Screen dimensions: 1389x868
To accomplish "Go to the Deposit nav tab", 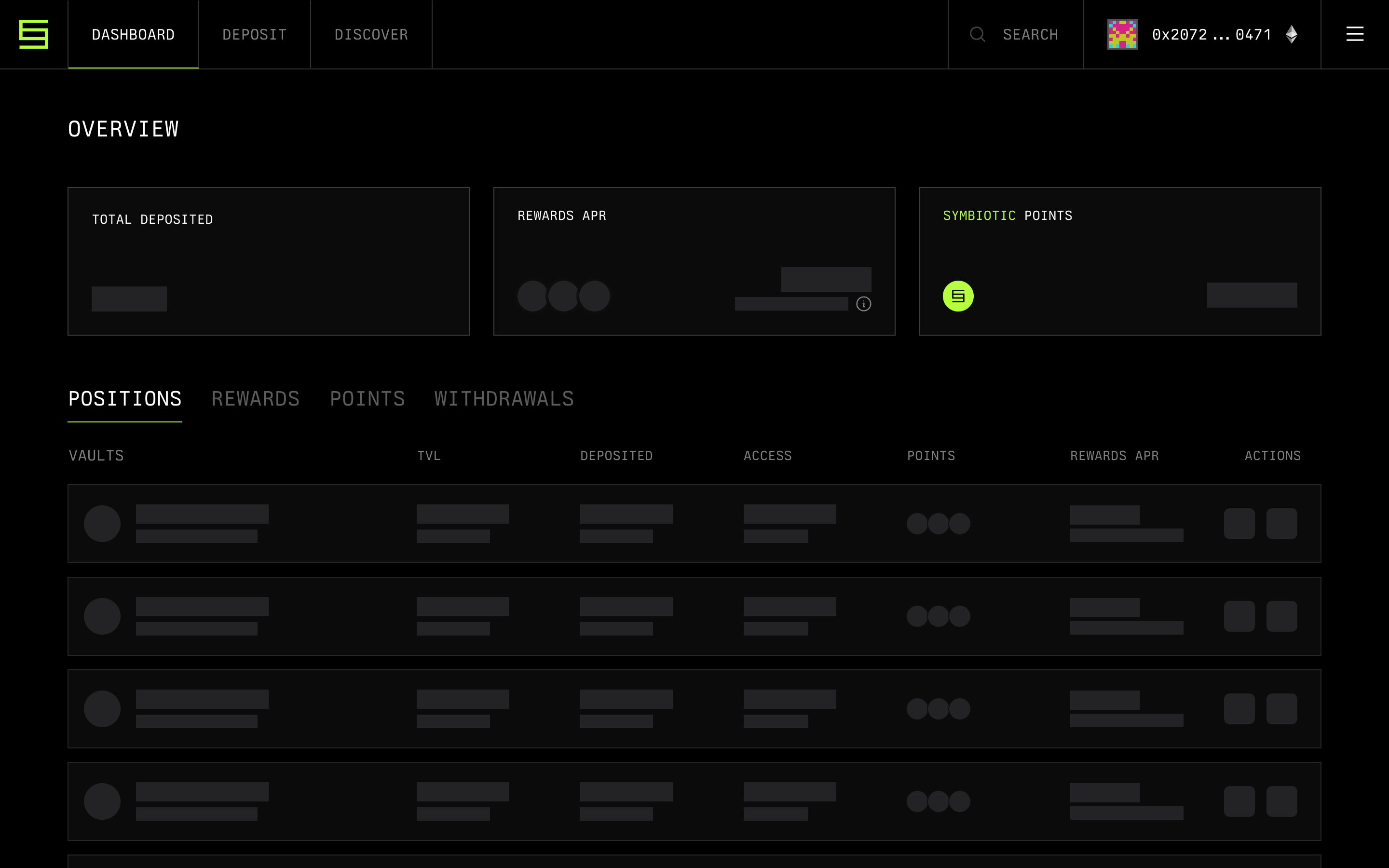I will 254,34.
